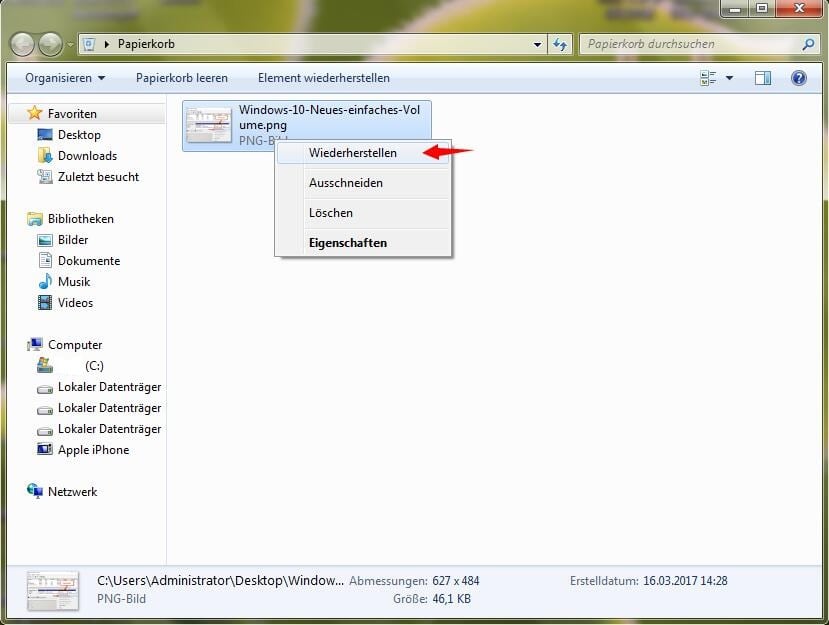Click Eigenschaften in the context menu
829x625 pixels.
pyautogui.click(x=347, y=243)
